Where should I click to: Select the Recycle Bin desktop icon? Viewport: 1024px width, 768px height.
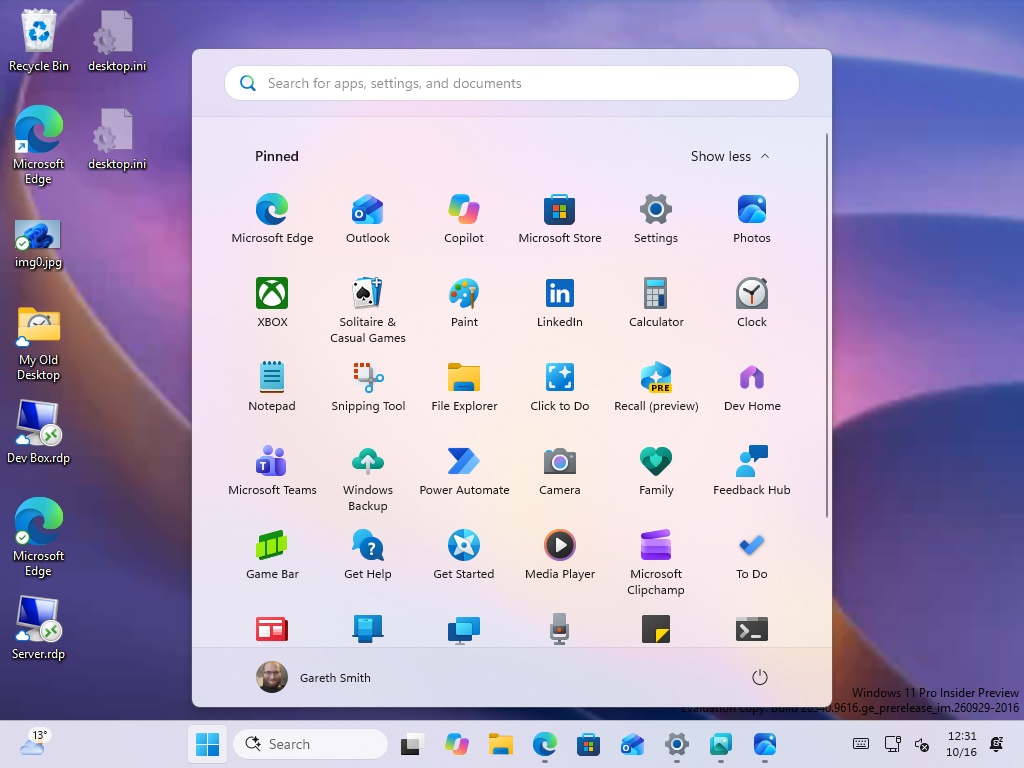click(x=39, y=40)
